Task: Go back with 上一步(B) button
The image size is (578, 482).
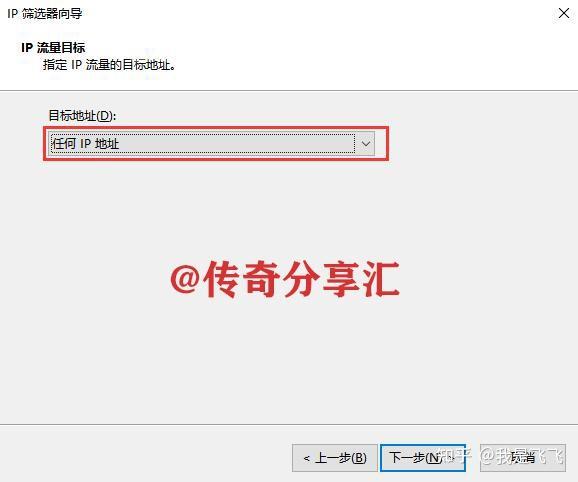Action: 335,458
